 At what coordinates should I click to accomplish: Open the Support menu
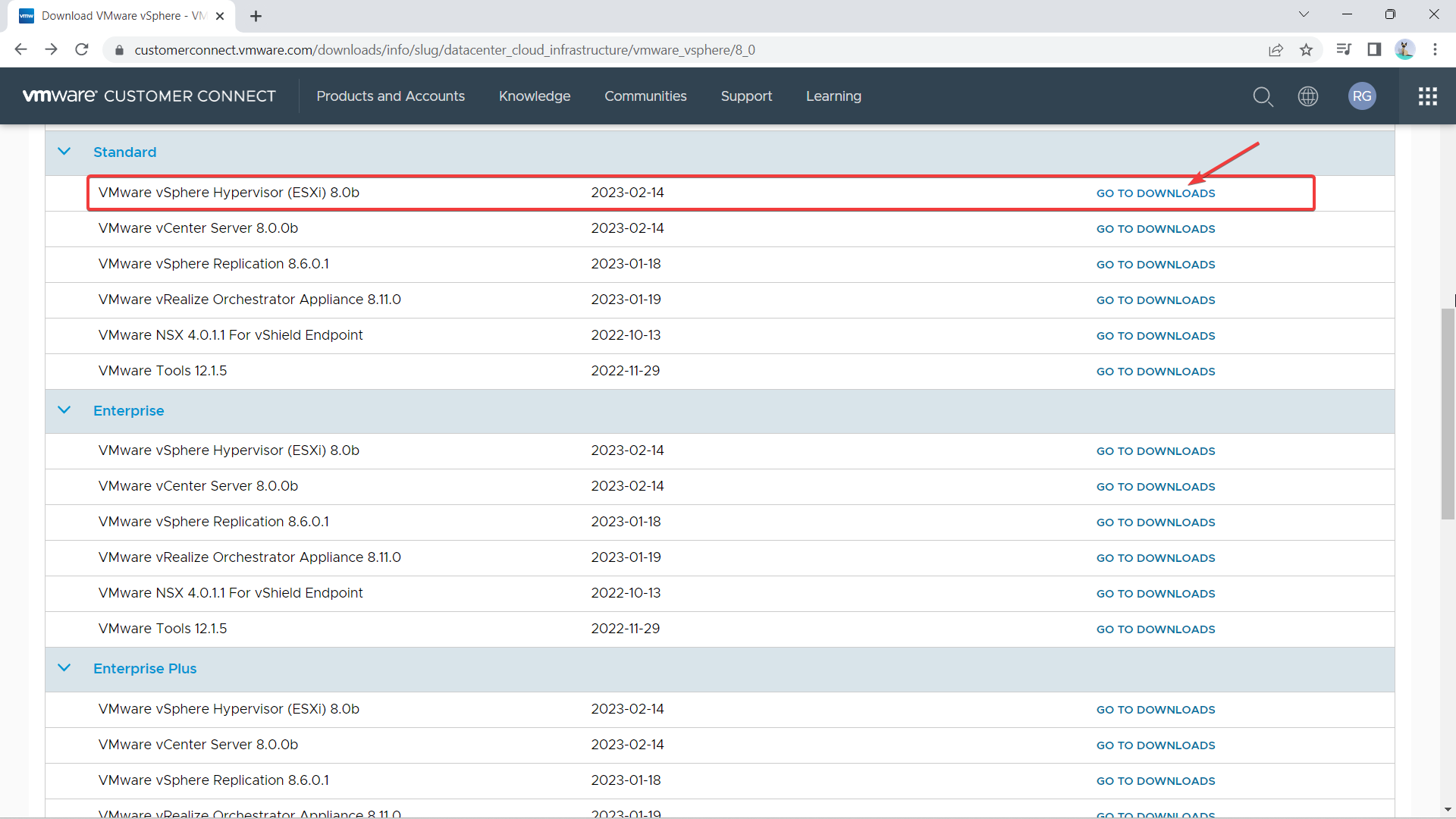(746, 96)
